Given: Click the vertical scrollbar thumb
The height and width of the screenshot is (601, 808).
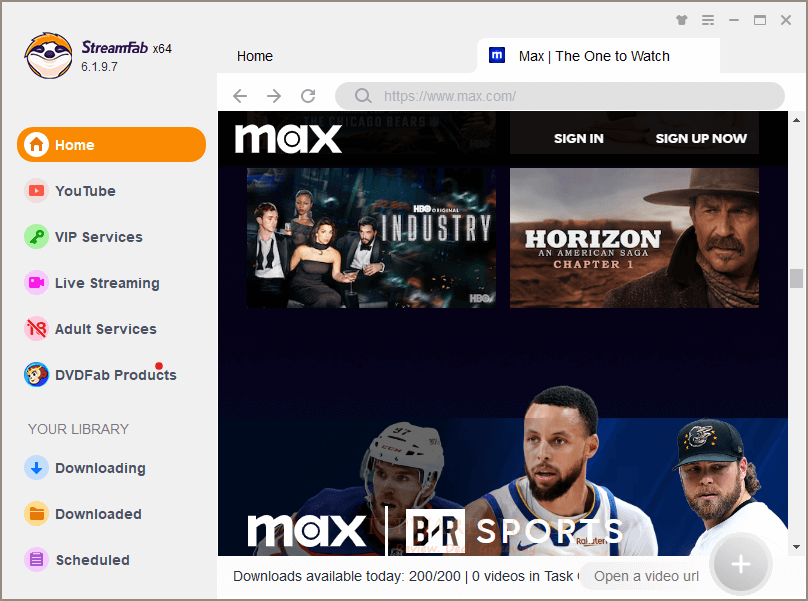Looking at the screenshot, I should point(797,278).
